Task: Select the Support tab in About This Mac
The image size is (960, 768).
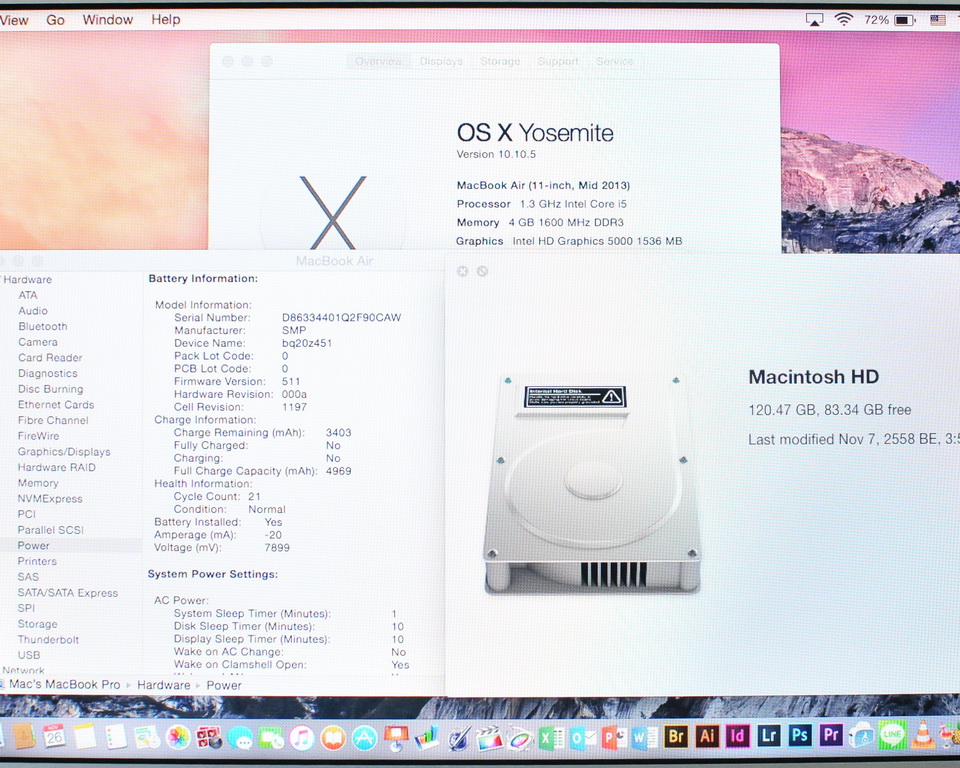Action: coord(558,61)
